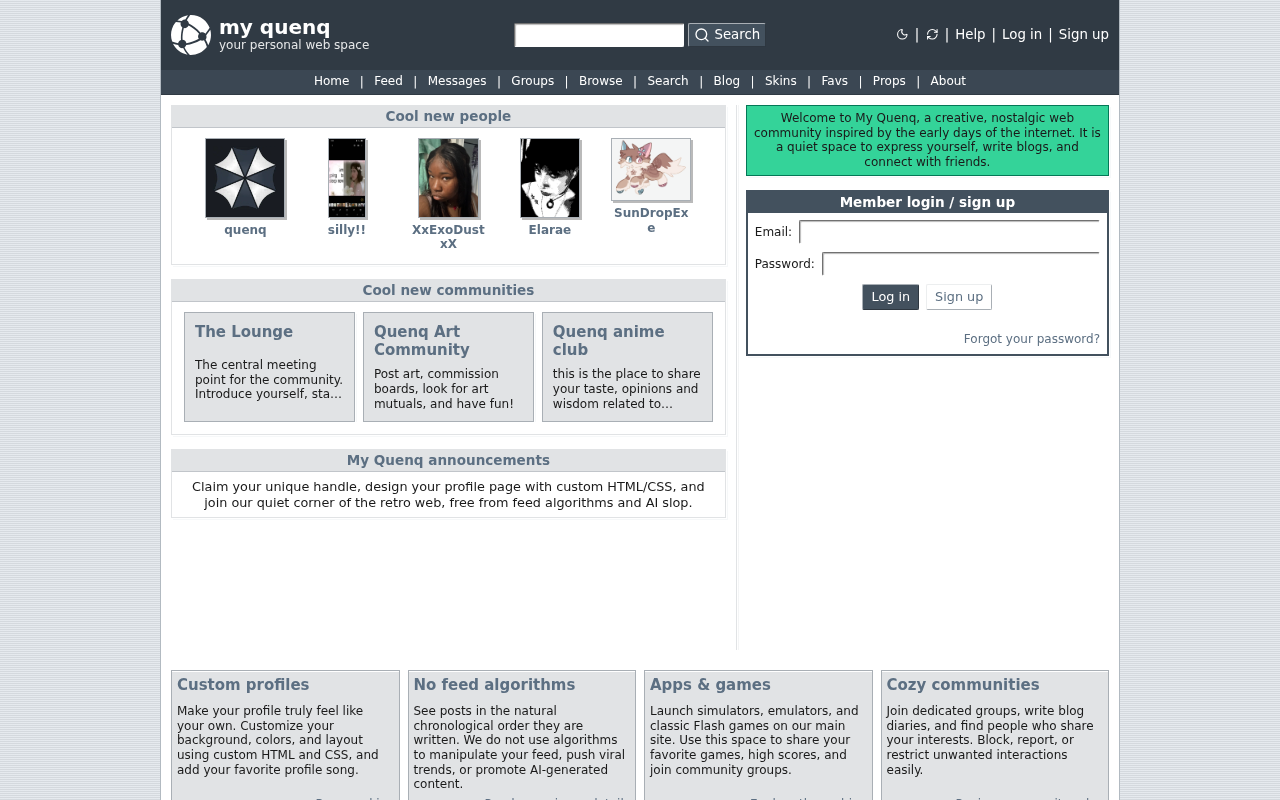This screenshot has width=1280, height=800.
Task: Click the Email input field
Action: pyautogui.click(x=949, y=232)
